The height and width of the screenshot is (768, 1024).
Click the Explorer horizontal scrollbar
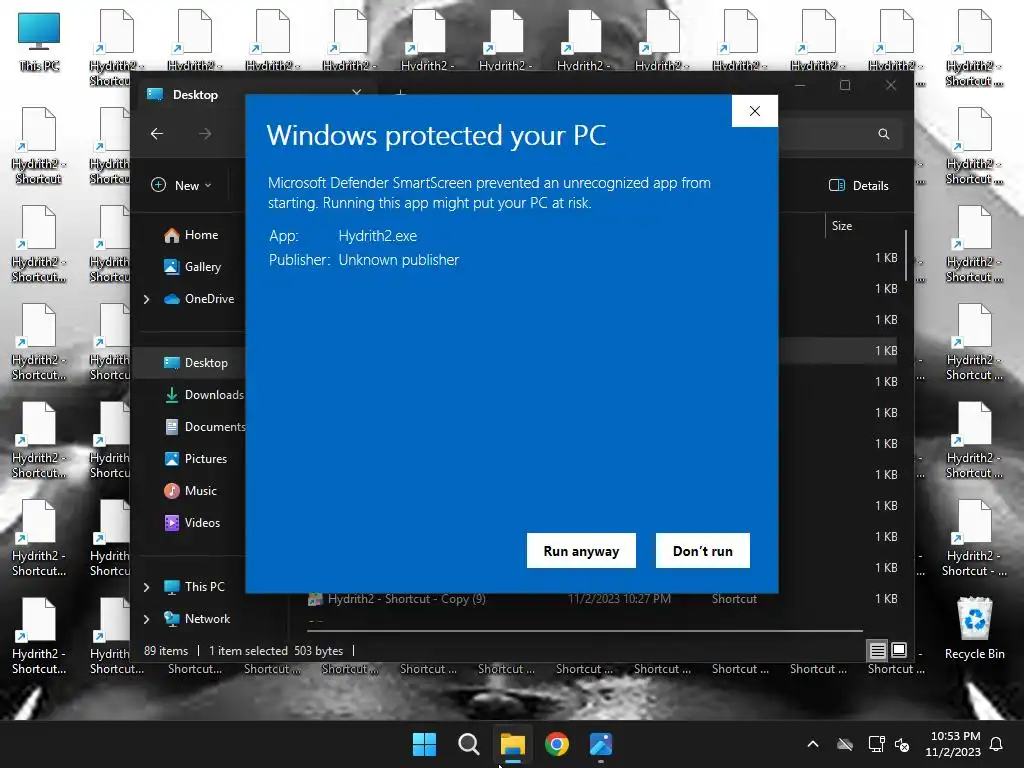[585, 631]
